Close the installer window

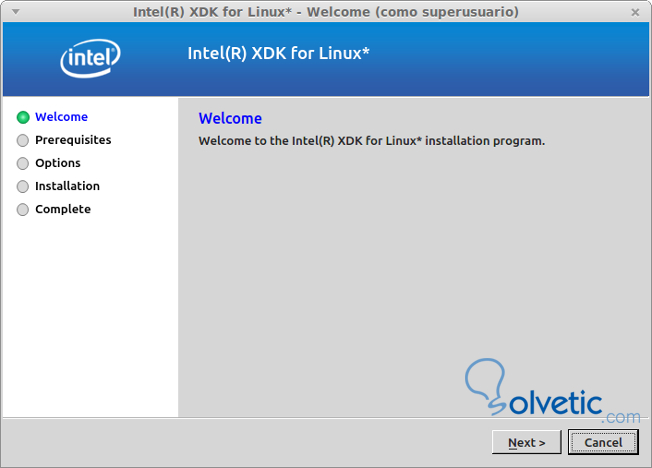[635, 12]
